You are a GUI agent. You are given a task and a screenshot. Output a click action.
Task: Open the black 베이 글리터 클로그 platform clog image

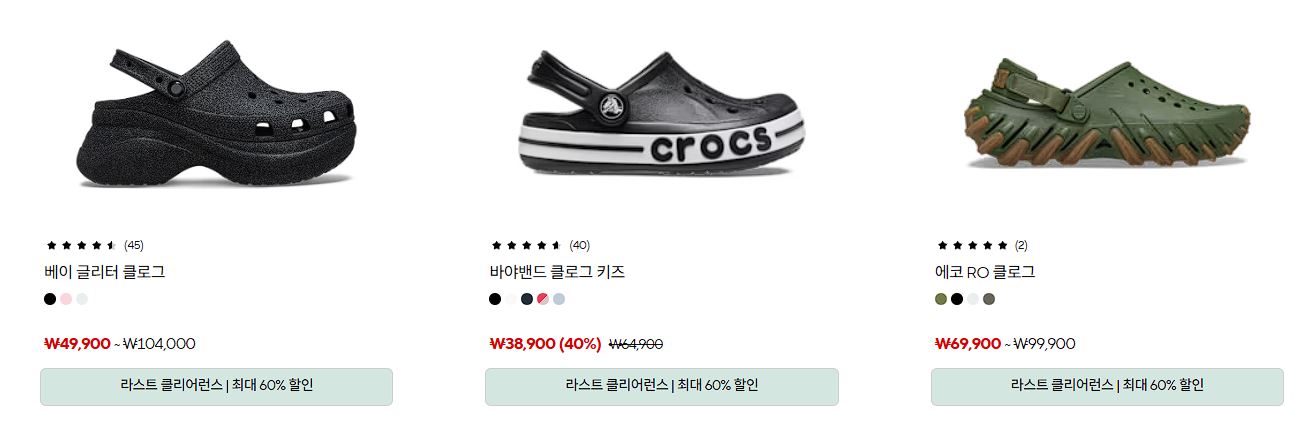216,113
